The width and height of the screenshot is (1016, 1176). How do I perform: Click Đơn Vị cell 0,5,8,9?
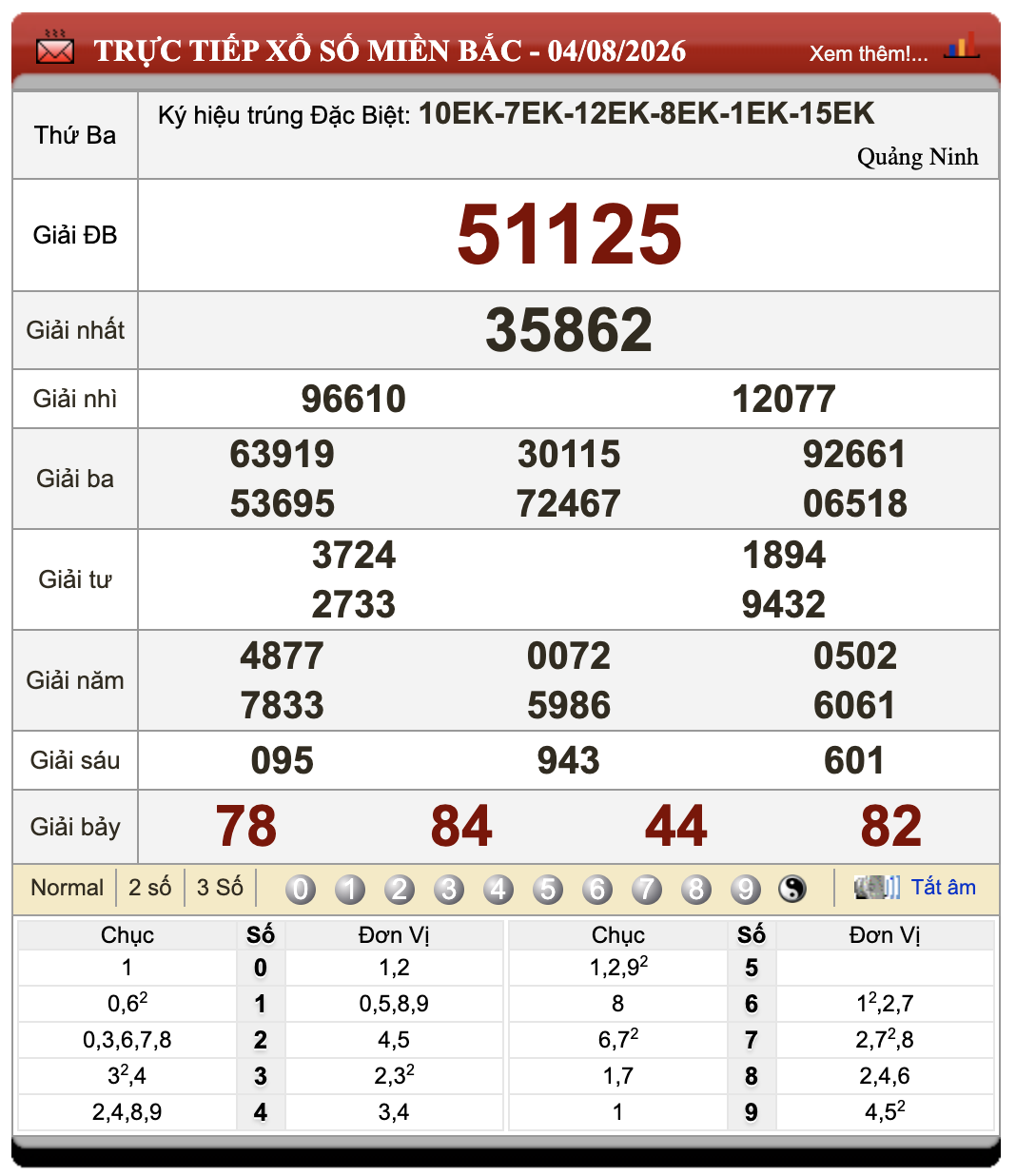[394, 1004]
